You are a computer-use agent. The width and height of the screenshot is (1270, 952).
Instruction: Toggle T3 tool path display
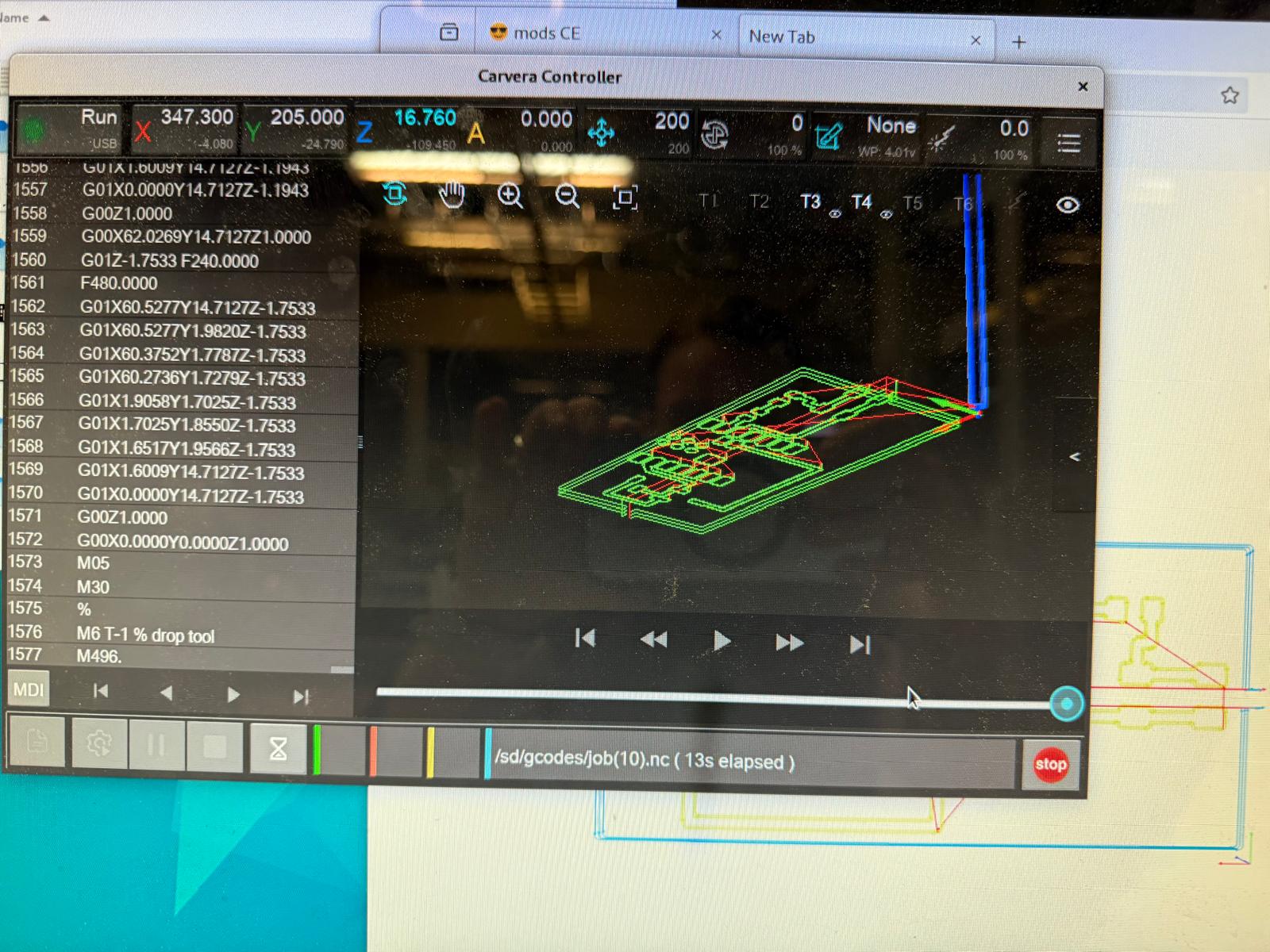tap(810, 202)
